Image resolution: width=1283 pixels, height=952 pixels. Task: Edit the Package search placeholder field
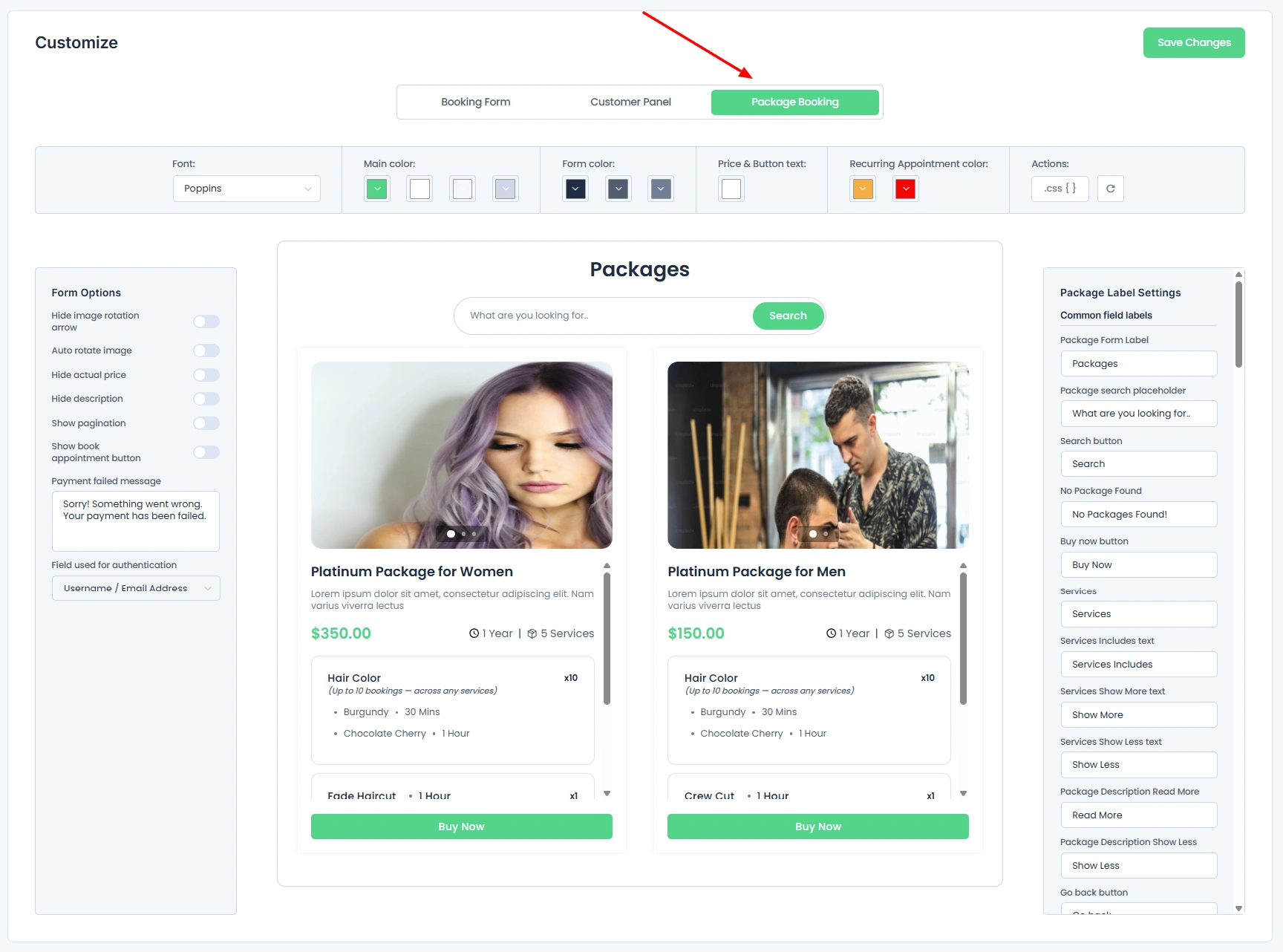(1139, 414)
